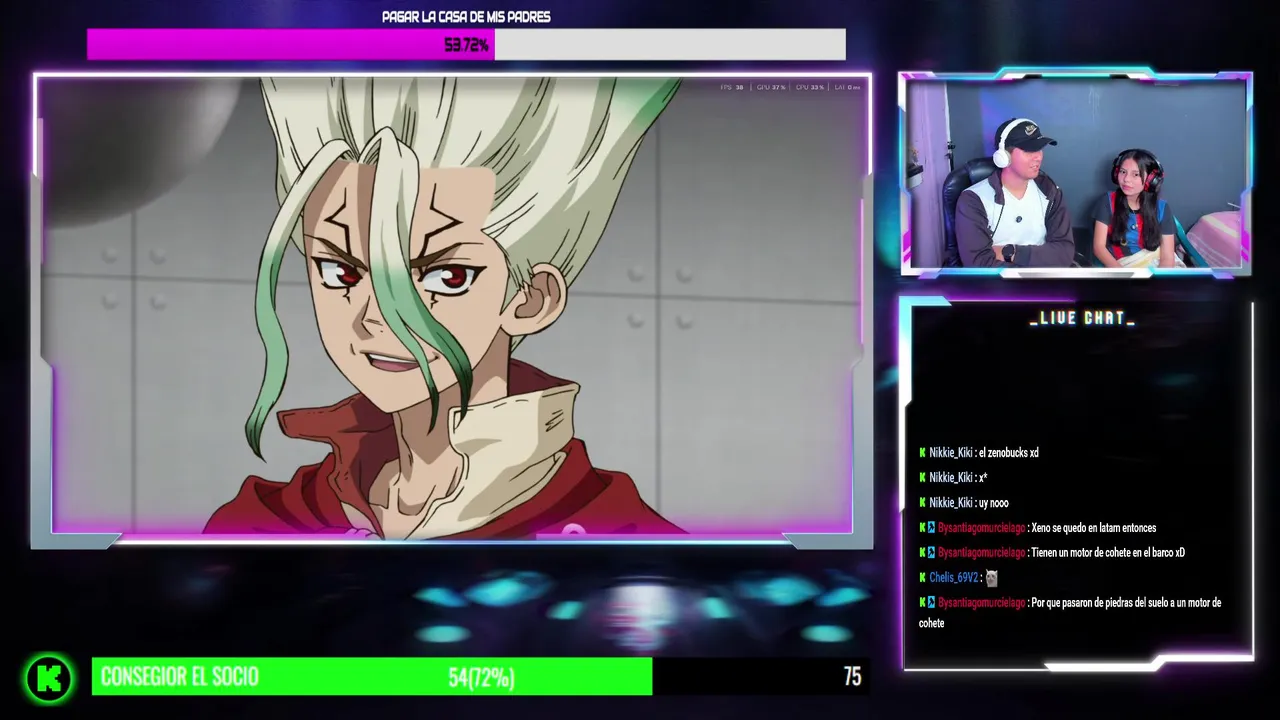Click the '54(72%)' goal count
Screen dimensions: 1280x720
[x=481, y=678]
